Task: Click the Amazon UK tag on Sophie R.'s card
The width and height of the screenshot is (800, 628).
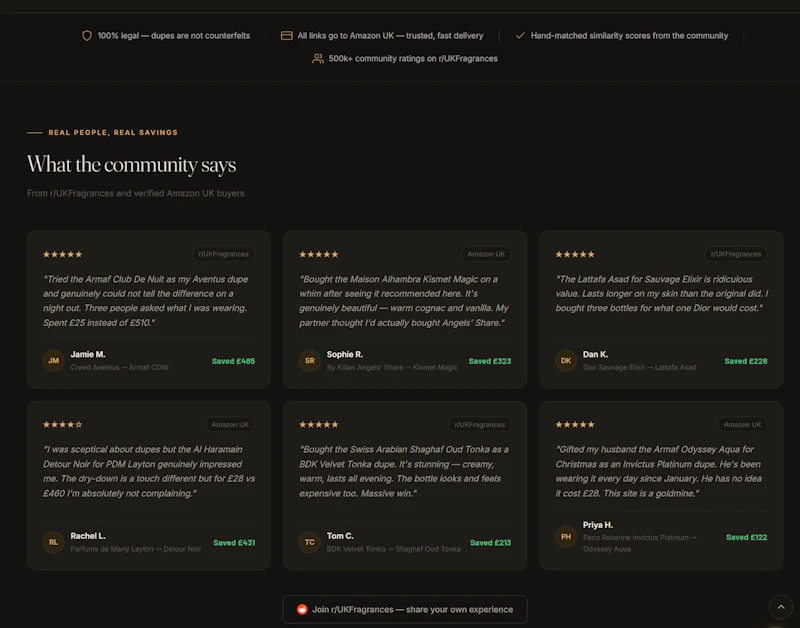Action: pyautogui.click(x=486, y=254)
